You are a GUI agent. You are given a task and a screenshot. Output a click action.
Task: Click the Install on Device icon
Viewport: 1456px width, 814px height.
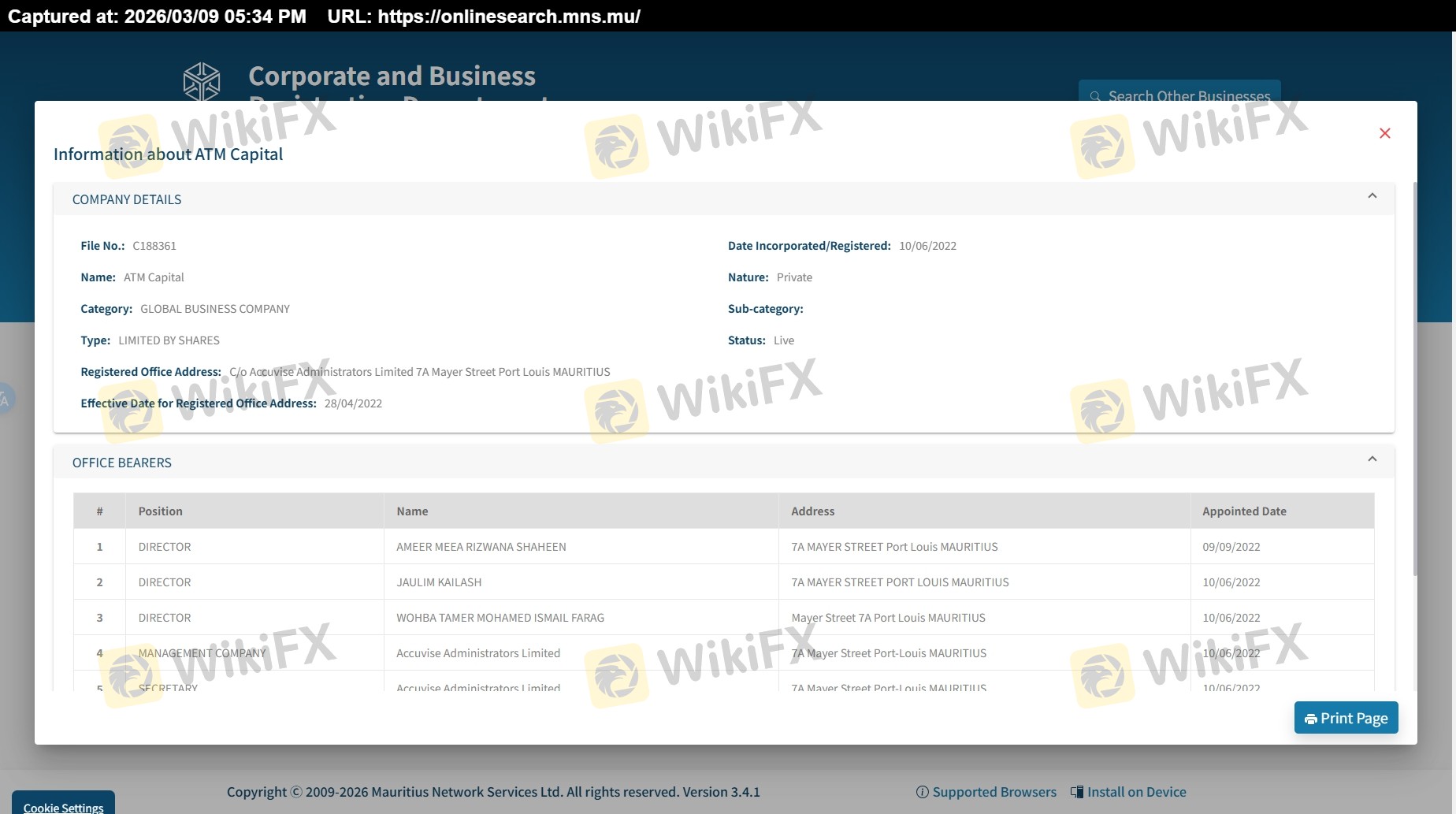pos(1077,792)
